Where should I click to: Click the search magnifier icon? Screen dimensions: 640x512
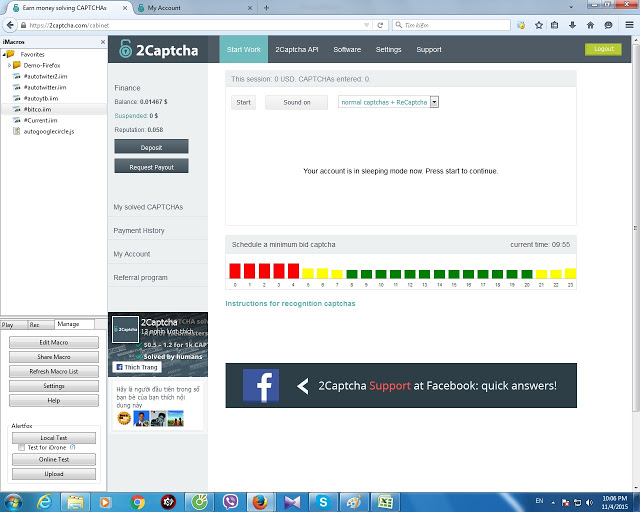[399, 25]
